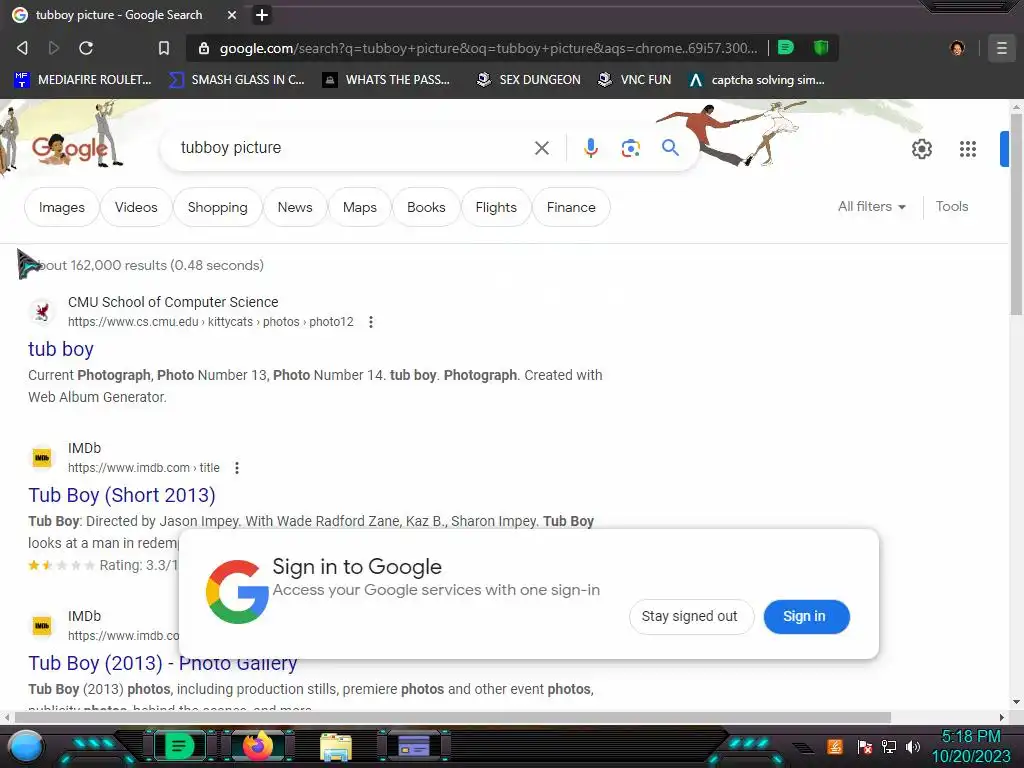Open File Explorer from the taskbar
This screenshot has width=1024, height=768.
tap(336, 747)
